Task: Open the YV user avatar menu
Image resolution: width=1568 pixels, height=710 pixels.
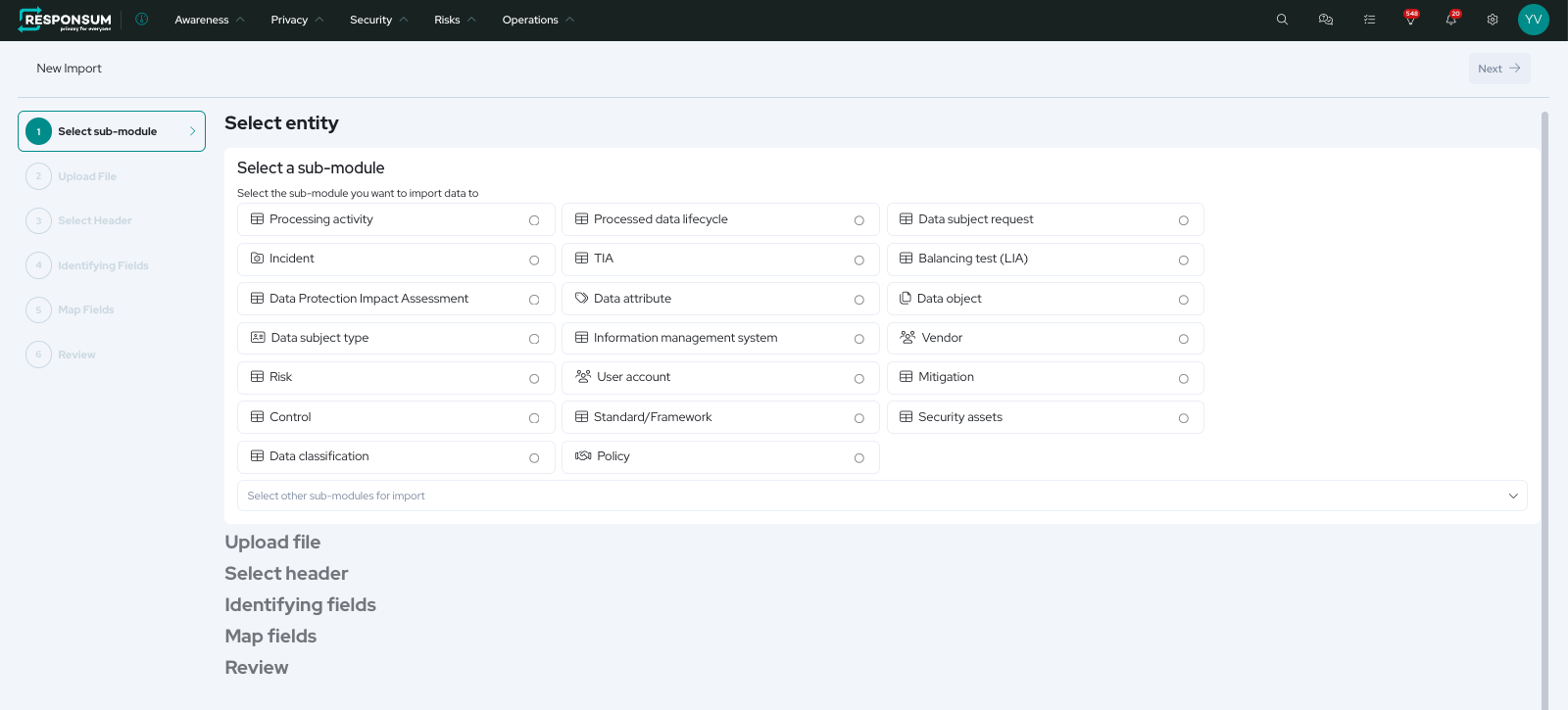Action: (x=1534, y=20)
